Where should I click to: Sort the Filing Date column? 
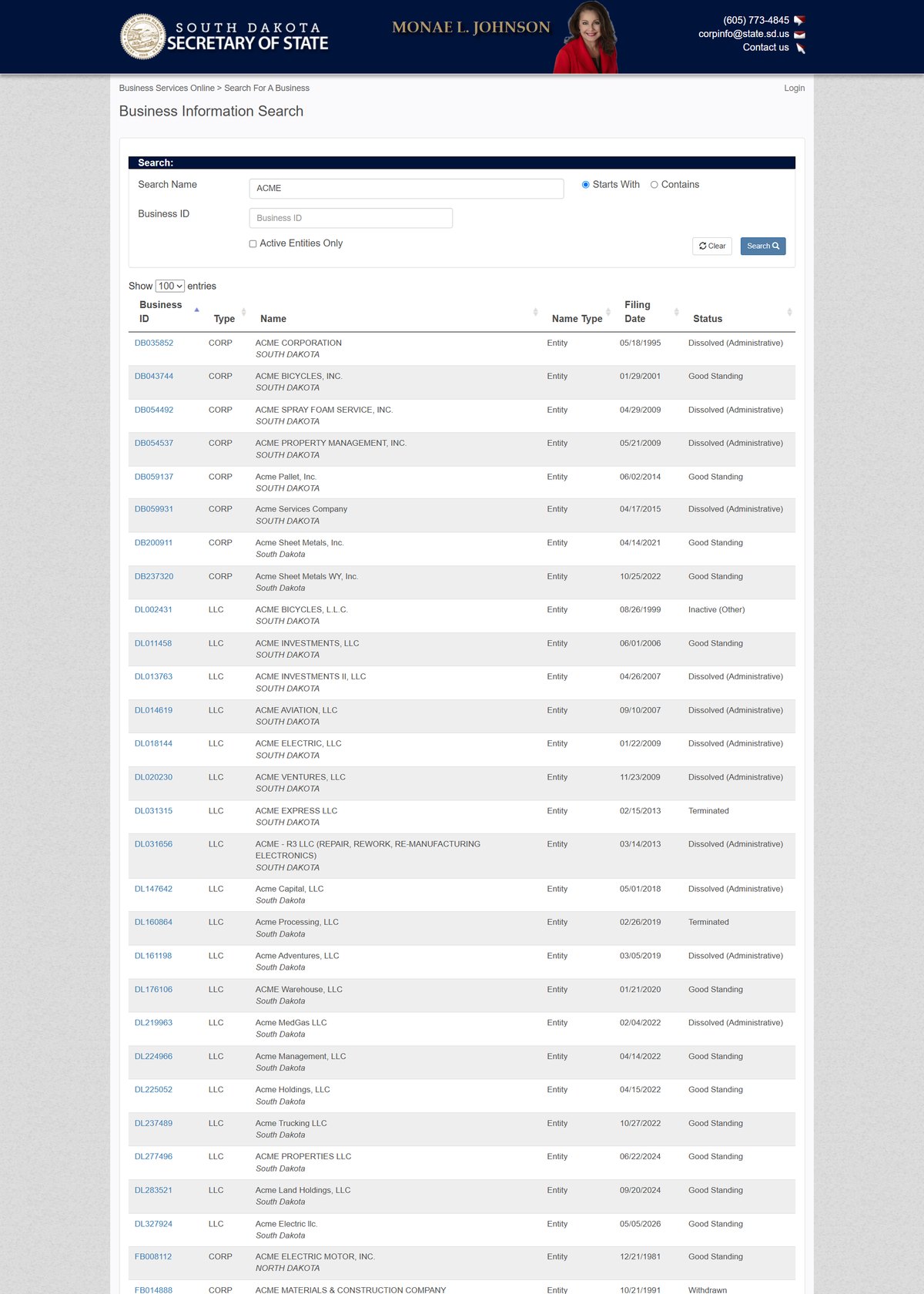point(676,312)
